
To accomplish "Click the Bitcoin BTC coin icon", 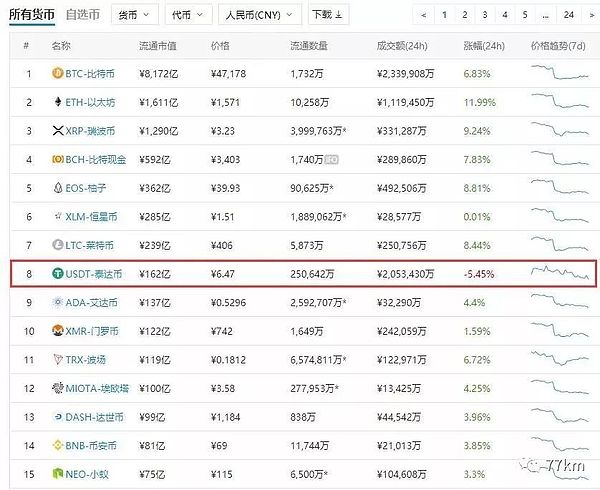I will [57, 74].
